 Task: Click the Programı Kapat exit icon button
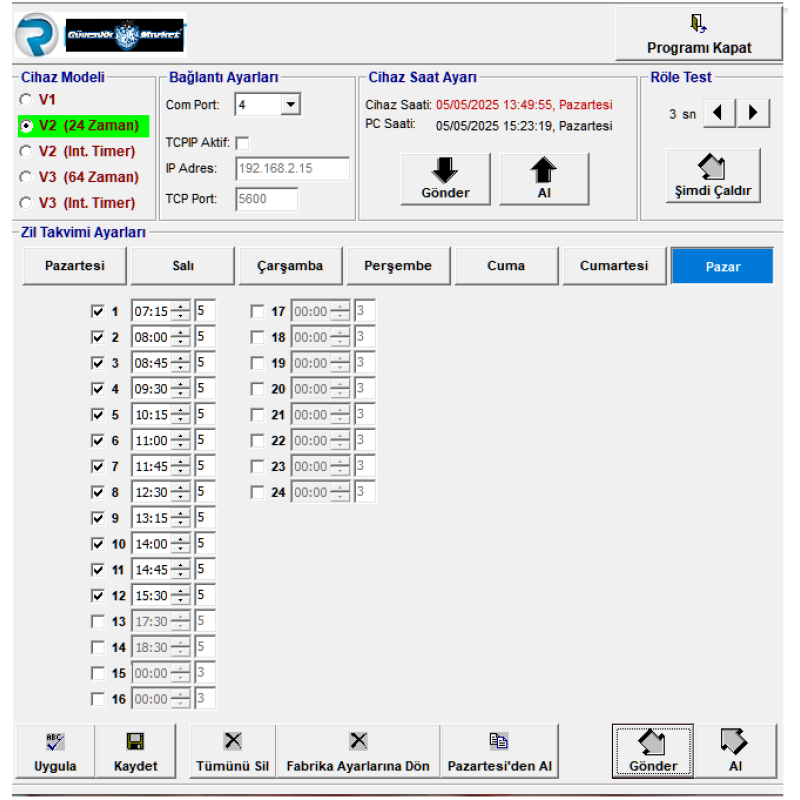(x=698, y=35)
